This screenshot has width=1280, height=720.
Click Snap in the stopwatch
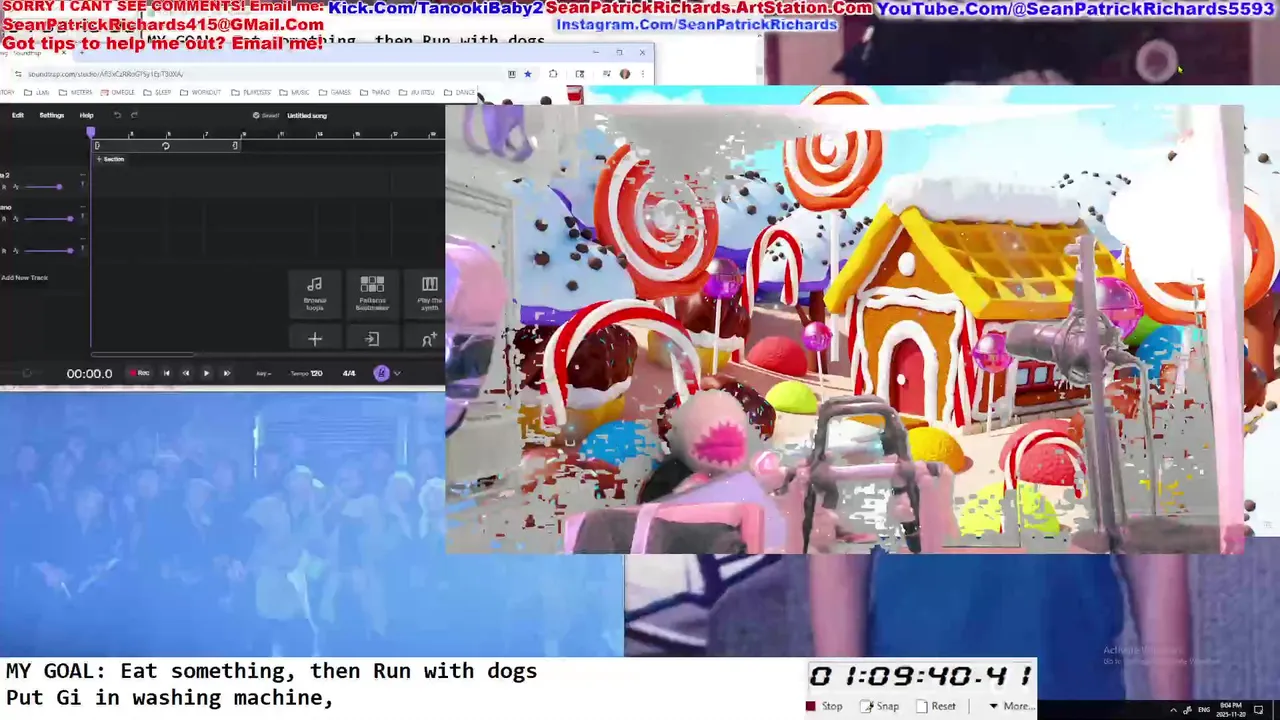[x=880, y=706]
